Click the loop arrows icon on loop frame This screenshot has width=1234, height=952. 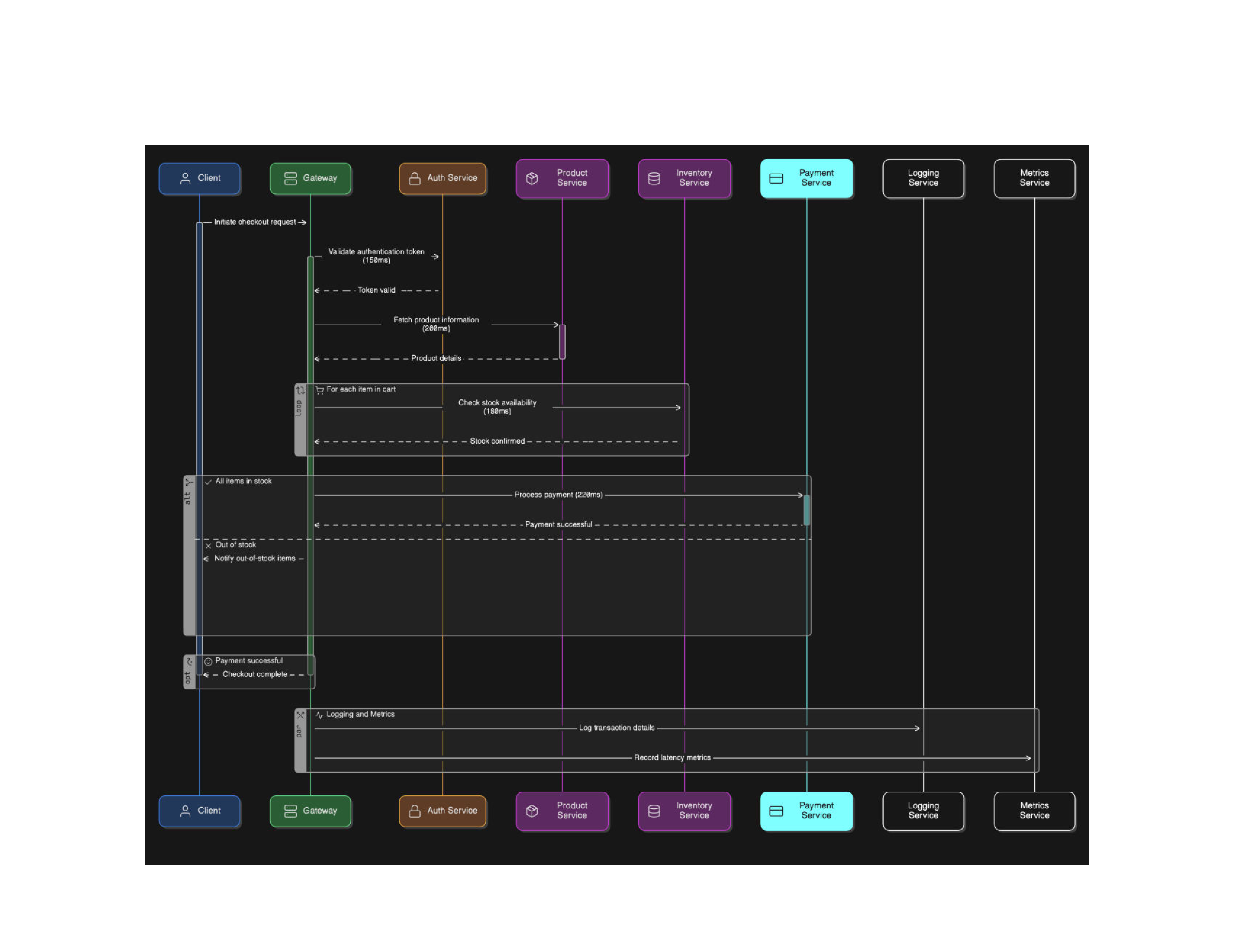coord(301,391)
